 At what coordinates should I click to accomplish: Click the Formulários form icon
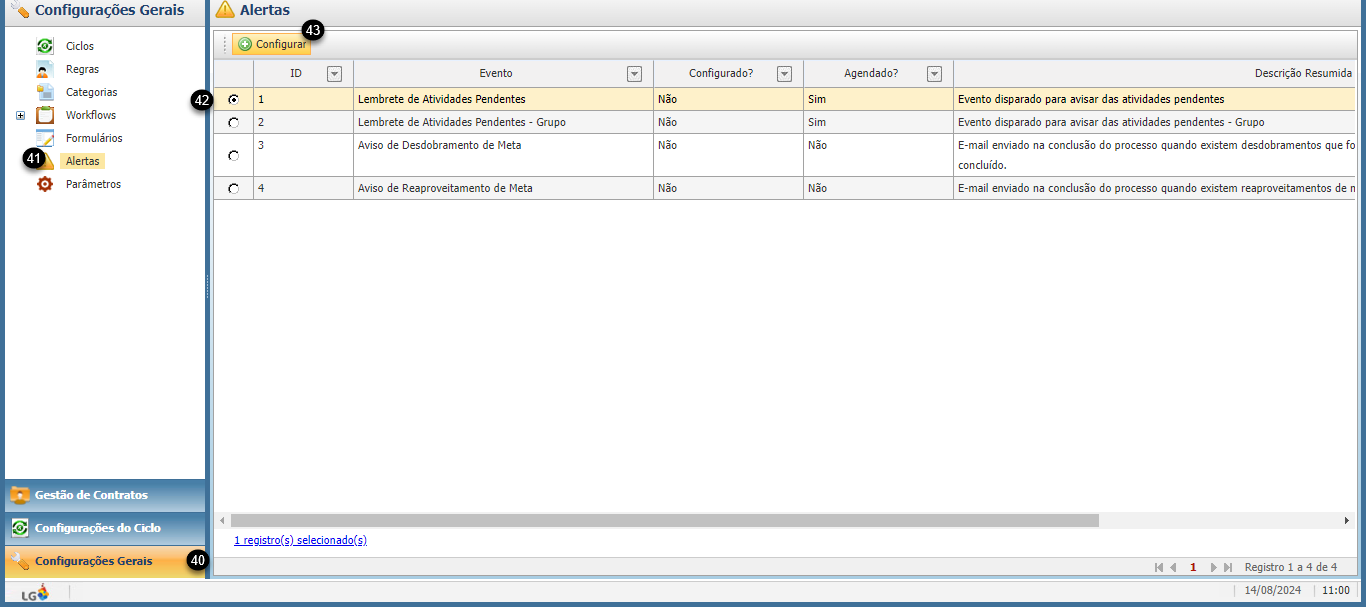[x=45, y=138]
